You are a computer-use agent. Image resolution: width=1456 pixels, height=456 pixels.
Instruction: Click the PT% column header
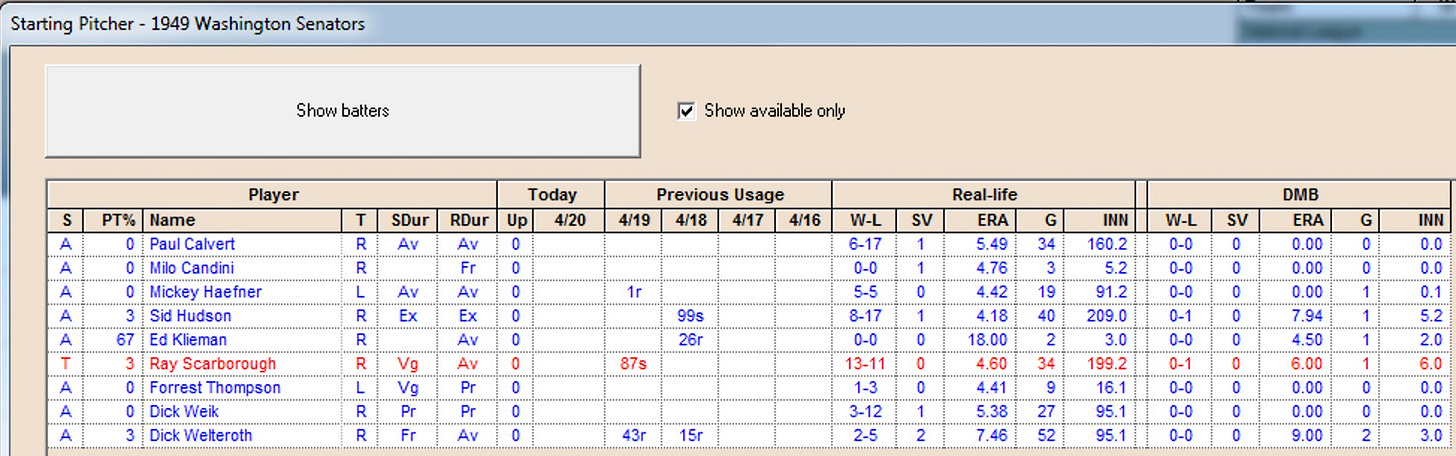click(x=114, y=220)
